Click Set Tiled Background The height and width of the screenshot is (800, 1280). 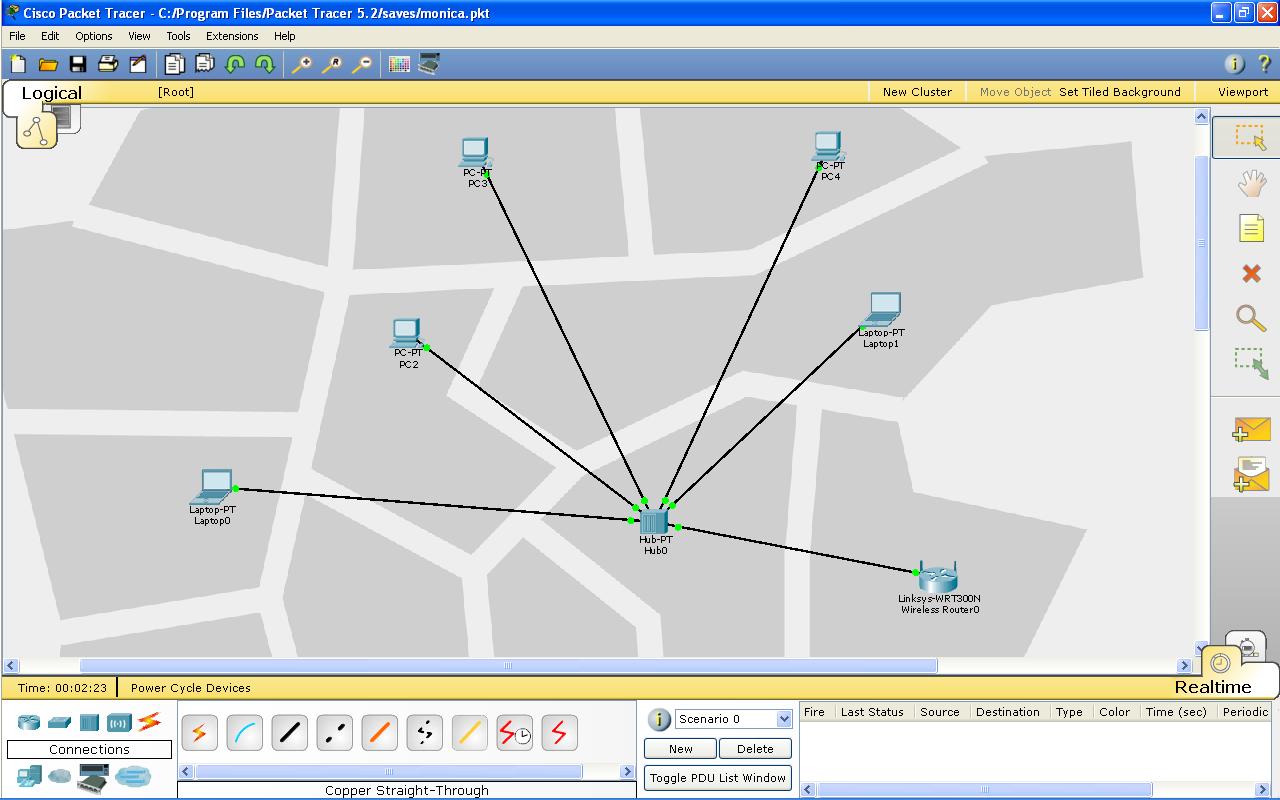tap(1120, 92)
